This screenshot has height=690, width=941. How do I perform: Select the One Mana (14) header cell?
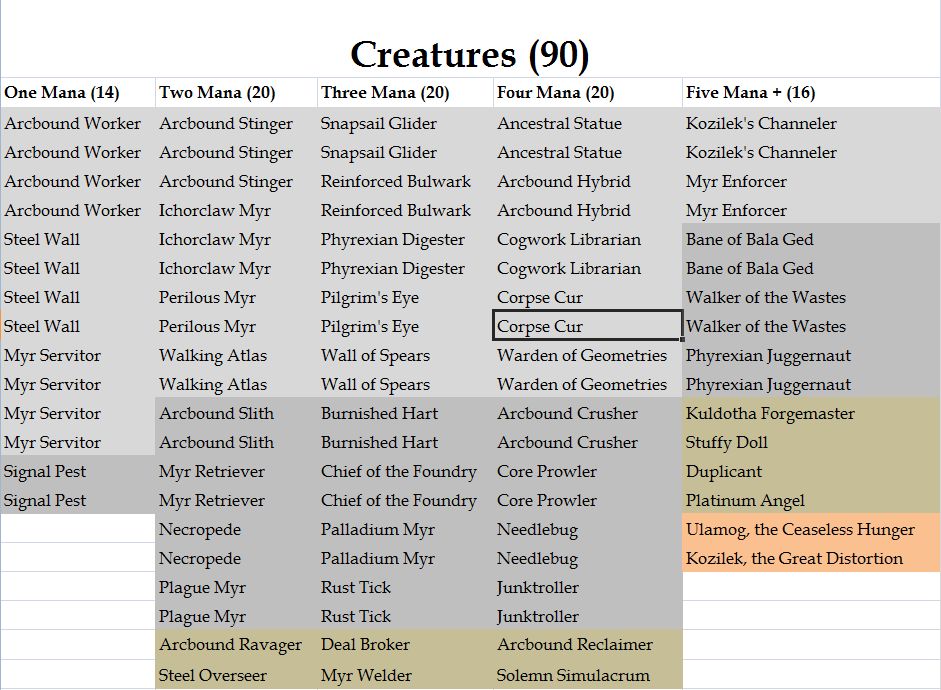point(78,92)
